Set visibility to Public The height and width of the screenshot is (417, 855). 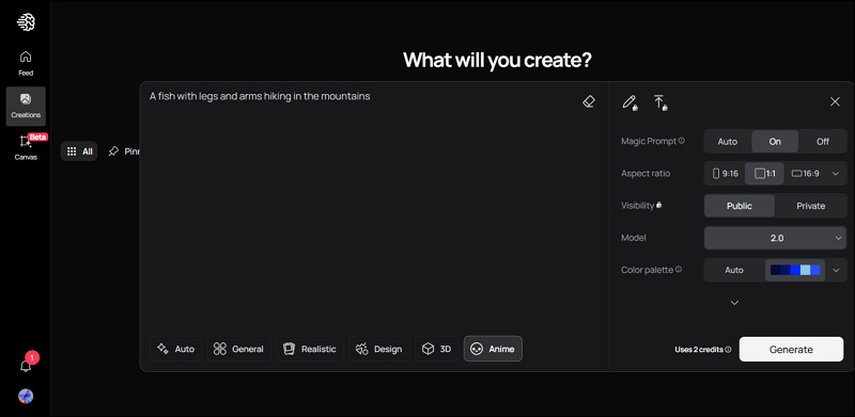coord(739,206)
